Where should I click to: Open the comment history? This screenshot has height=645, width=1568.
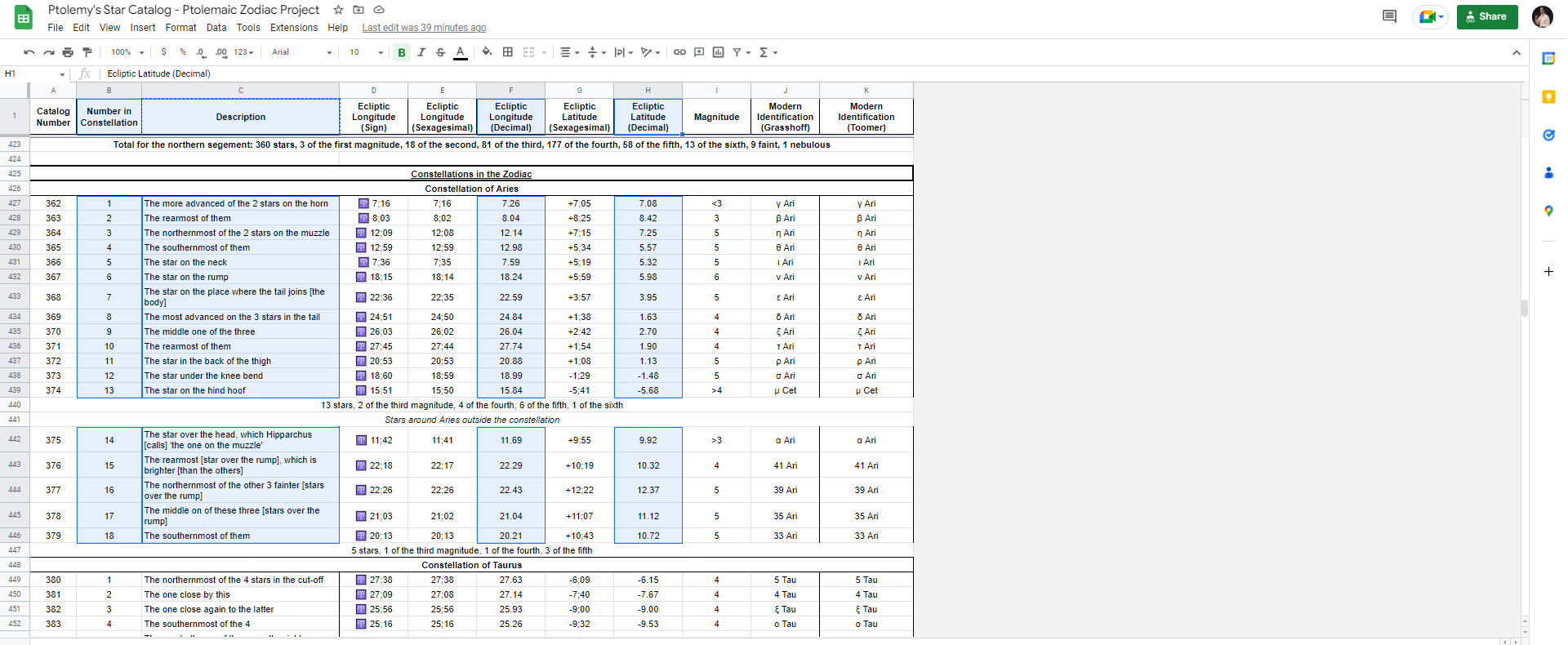coord(1389,16)
